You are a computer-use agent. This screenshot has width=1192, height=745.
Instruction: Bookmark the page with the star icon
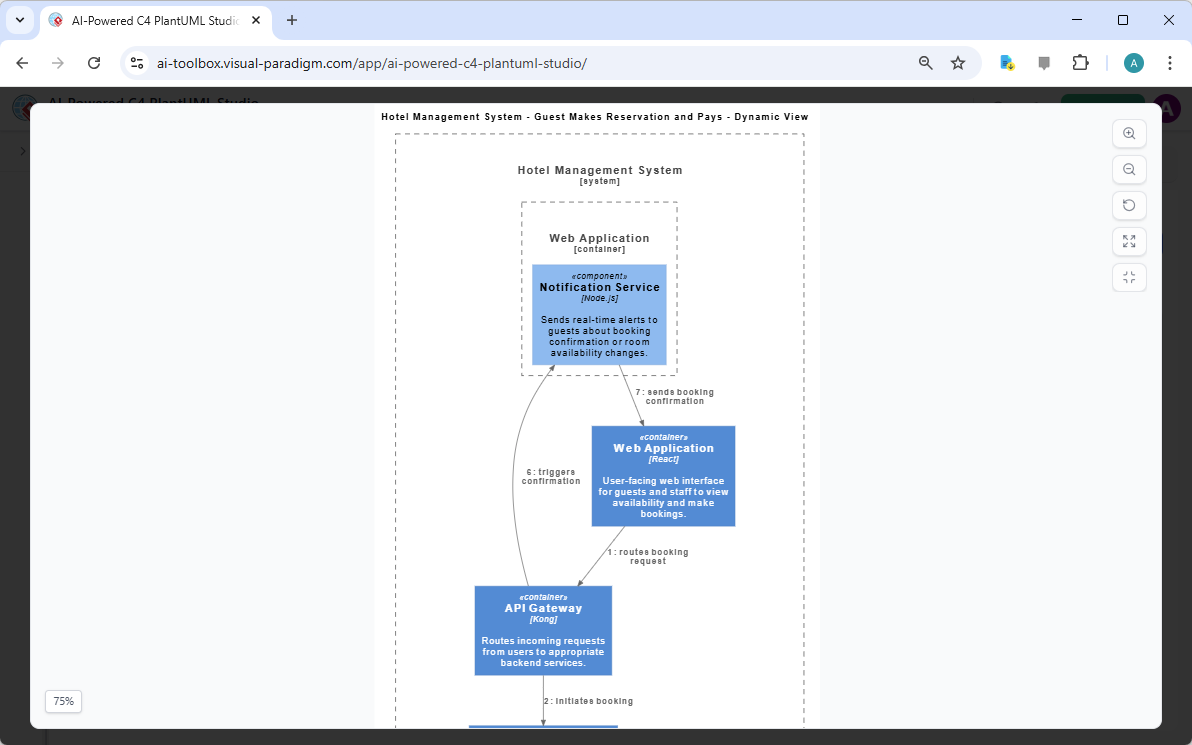coord(958,62)
